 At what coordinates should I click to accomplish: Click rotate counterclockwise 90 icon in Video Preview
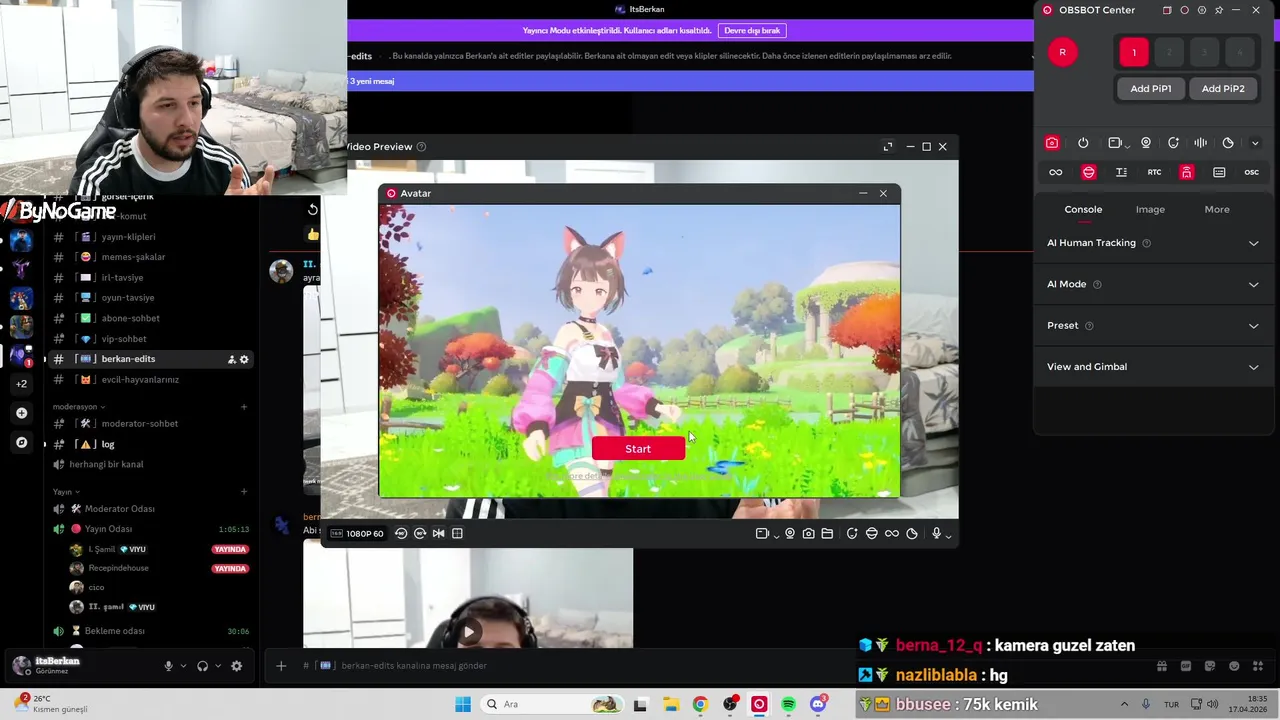point(401,534)
